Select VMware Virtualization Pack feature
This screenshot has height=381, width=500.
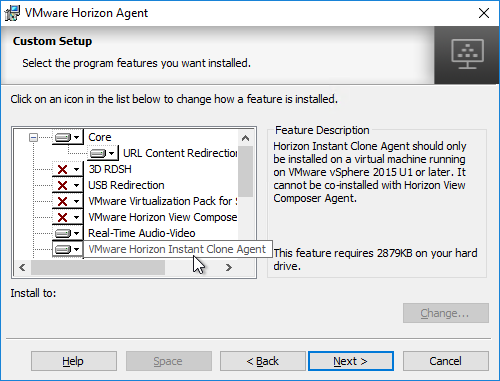(x=163, y=201)
